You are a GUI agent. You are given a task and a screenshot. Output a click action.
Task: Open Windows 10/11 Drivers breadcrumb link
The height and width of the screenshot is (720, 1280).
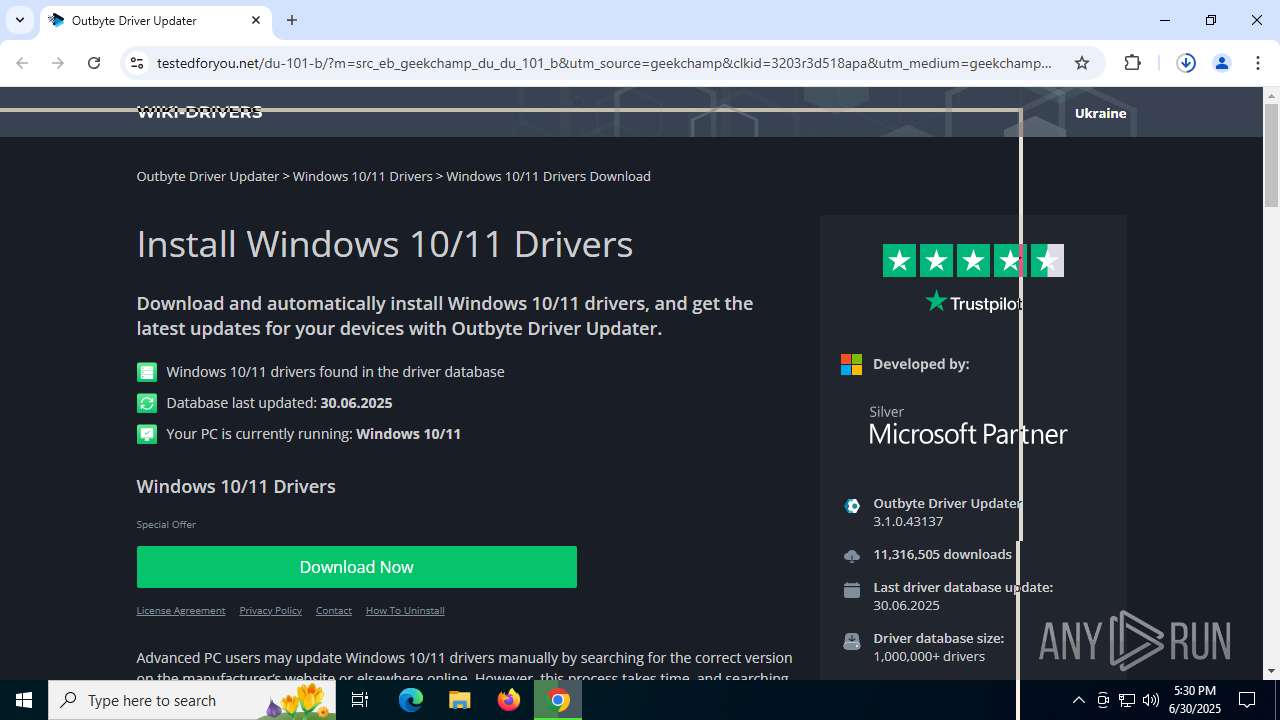[x=362, y=176]
